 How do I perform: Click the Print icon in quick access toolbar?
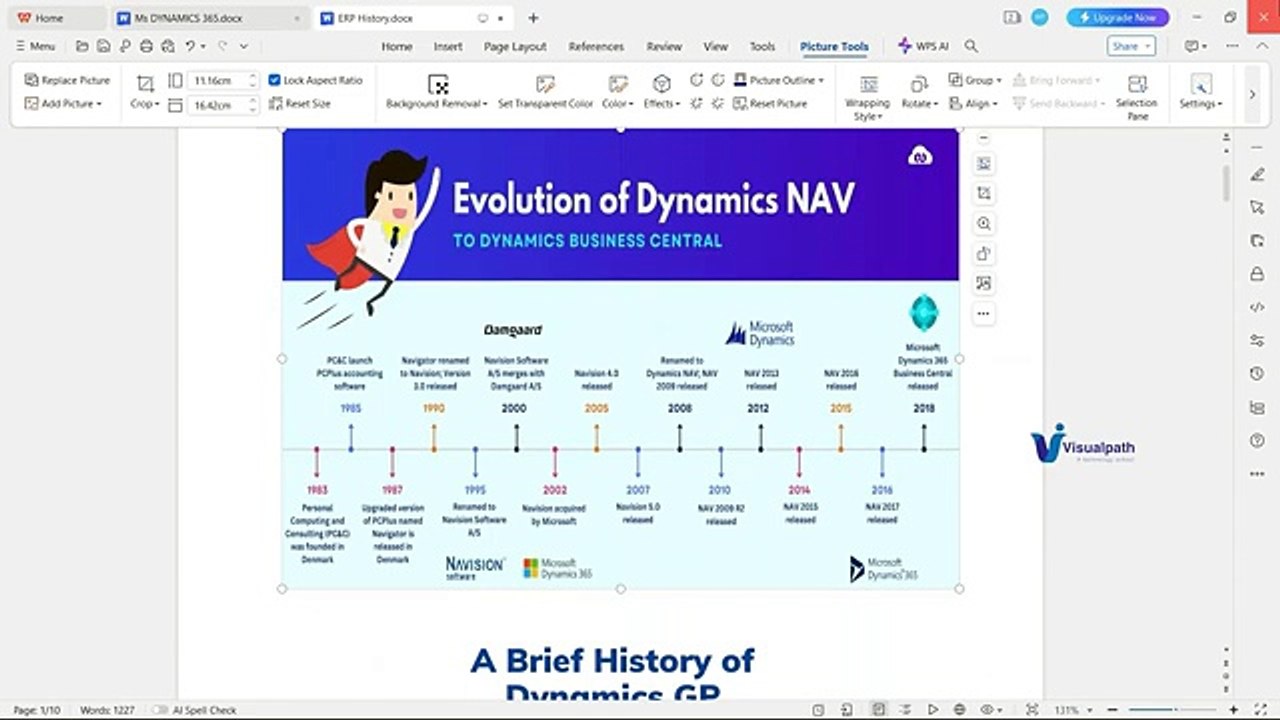click(146, 46)
